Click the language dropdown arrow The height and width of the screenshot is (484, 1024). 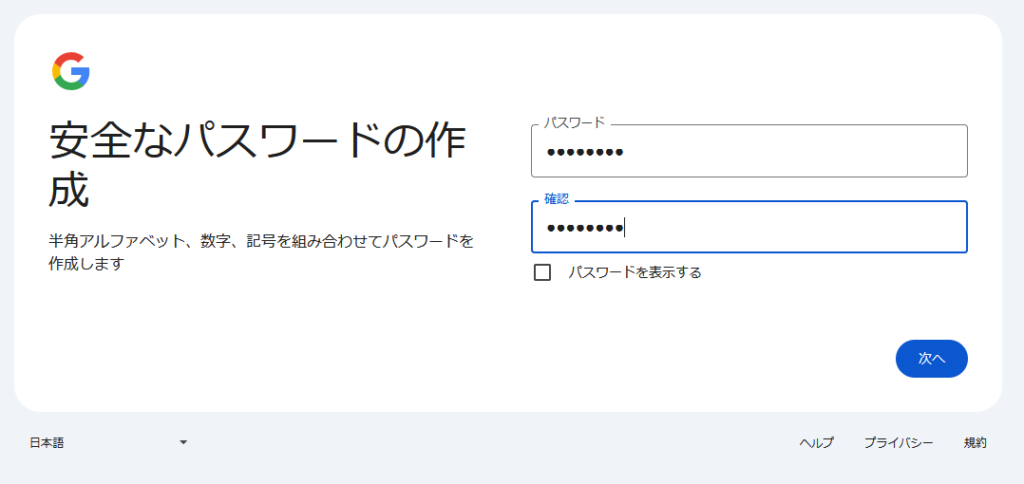coord(183,442)
